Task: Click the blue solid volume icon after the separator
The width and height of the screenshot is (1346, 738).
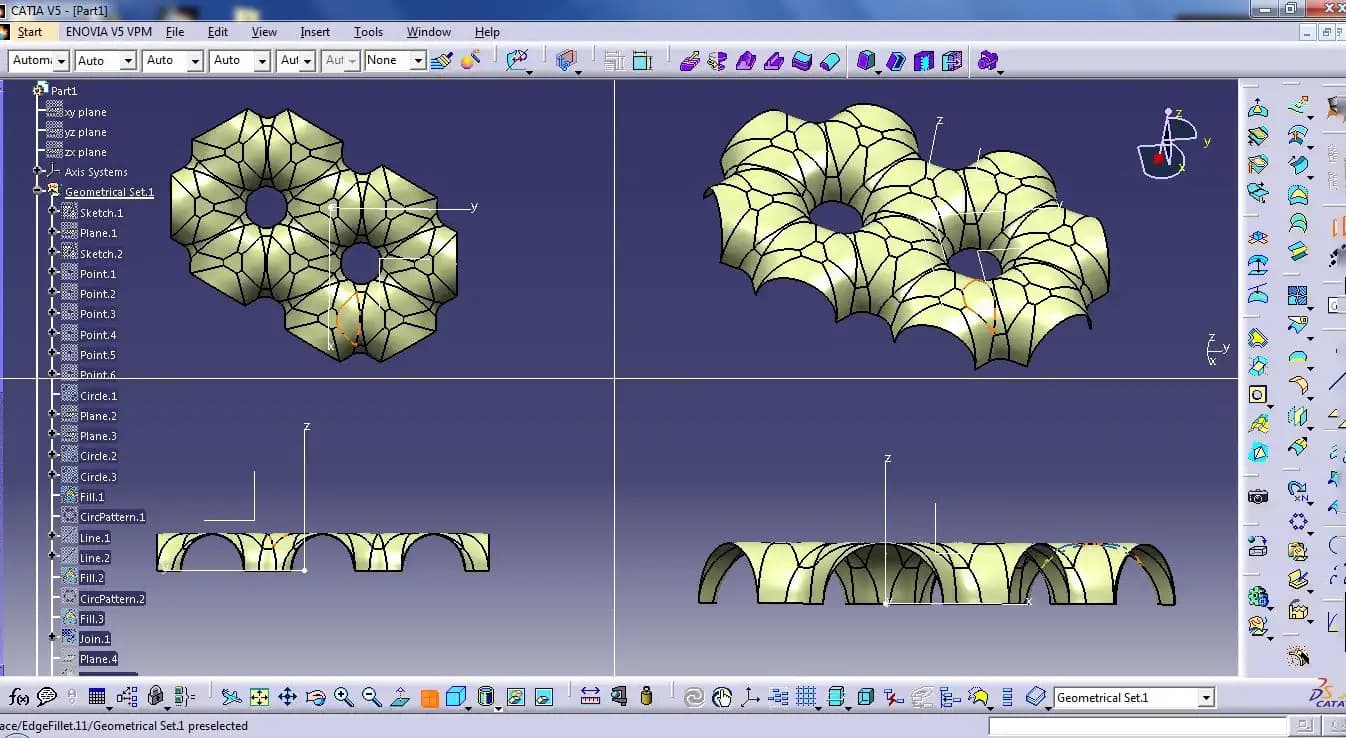Action: (866, 61)
